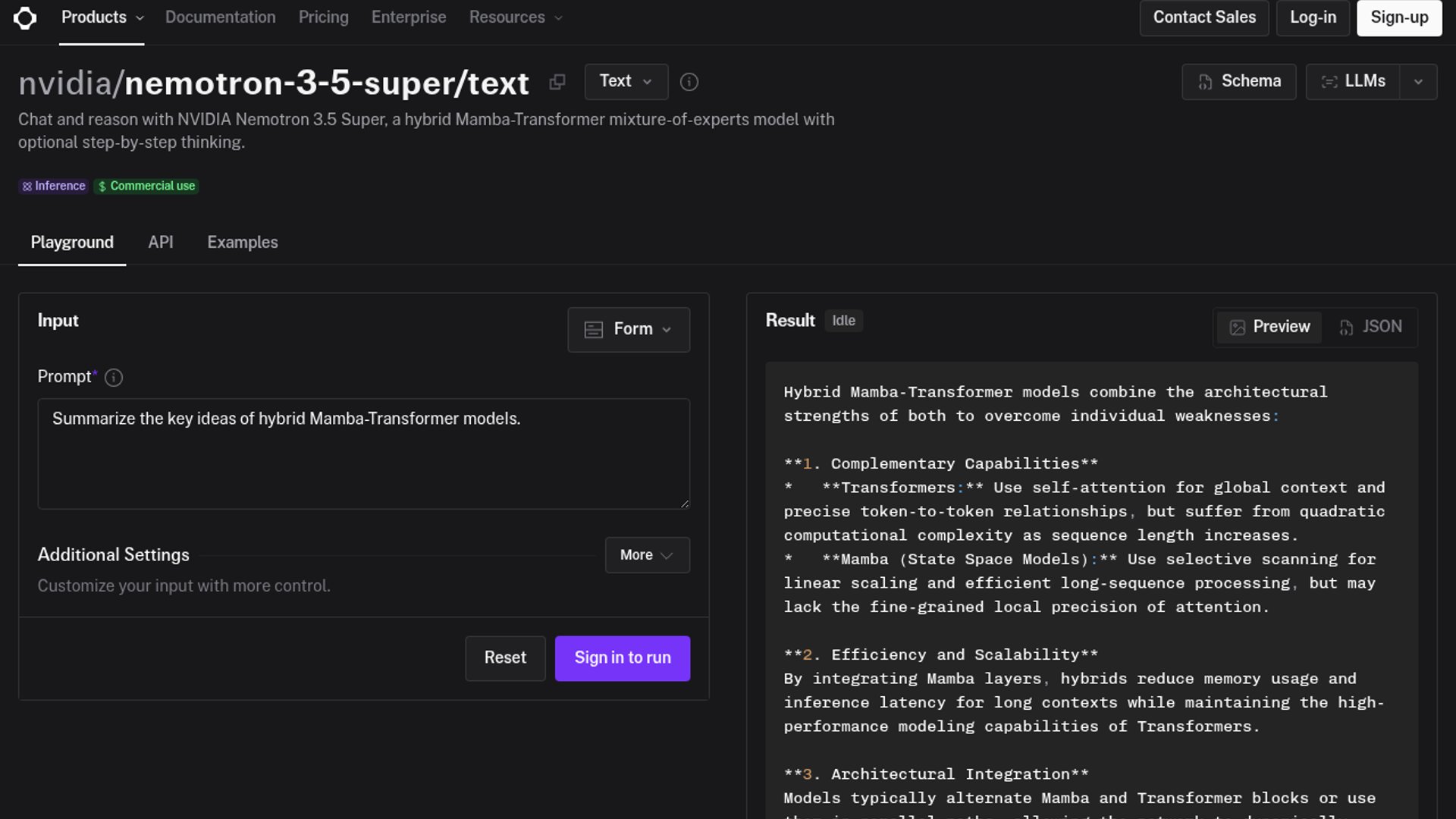This screenshot has height=819, width=1456.
Task: Click the 'Complementary Capabilities' heading in result
Action: [941, 463]
